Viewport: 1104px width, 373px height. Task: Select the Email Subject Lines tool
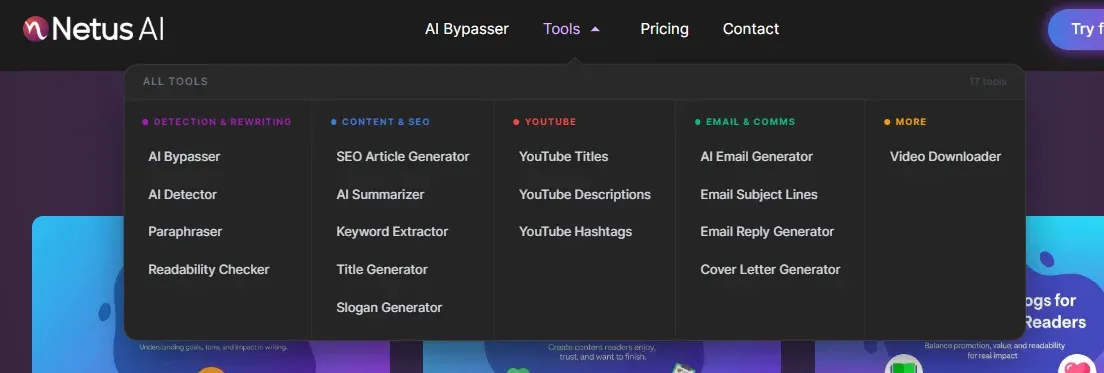[759, 194]
